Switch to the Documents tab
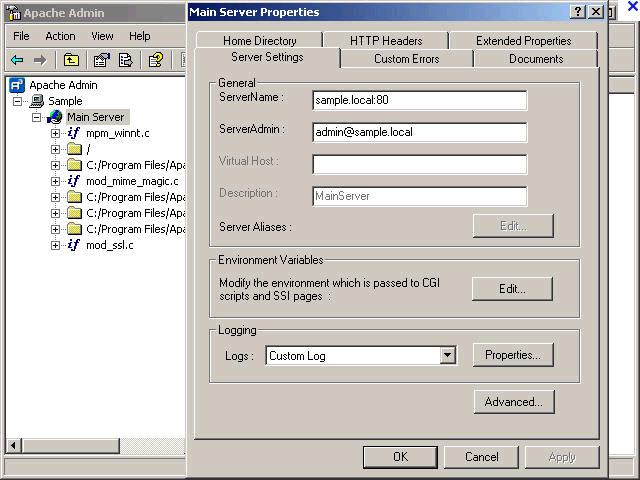Viewport: 640px width, 480px height. click(x=536, y=59)
